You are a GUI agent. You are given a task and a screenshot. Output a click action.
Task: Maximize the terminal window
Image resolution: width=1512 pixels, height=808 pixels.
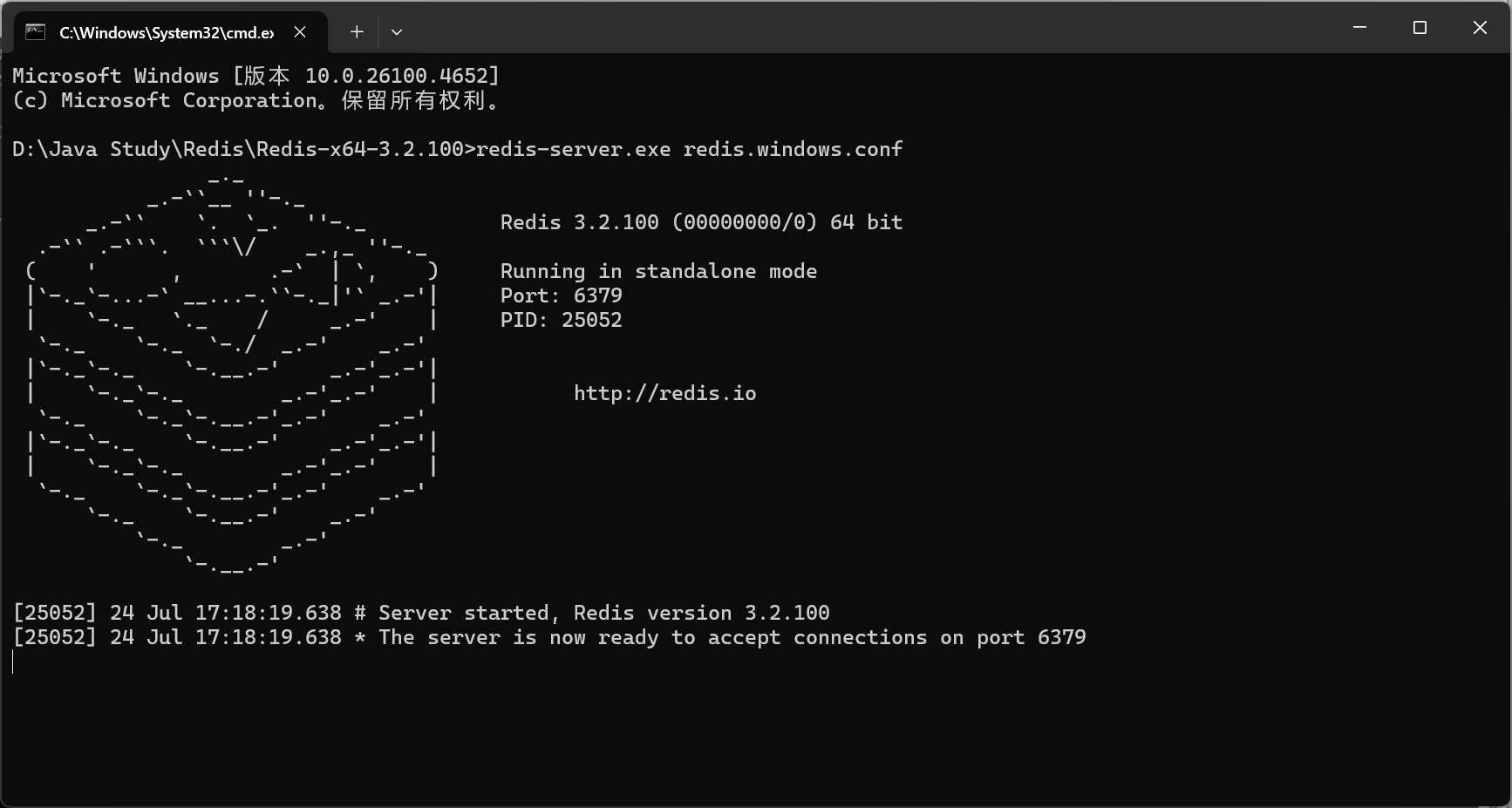pyautogui.click(x=1420, y=28)
